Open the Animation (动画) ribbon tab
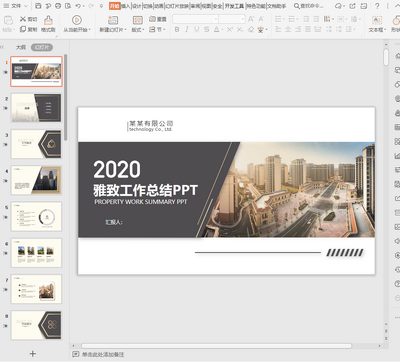This screenshot has width=400, height=362. 159,6
